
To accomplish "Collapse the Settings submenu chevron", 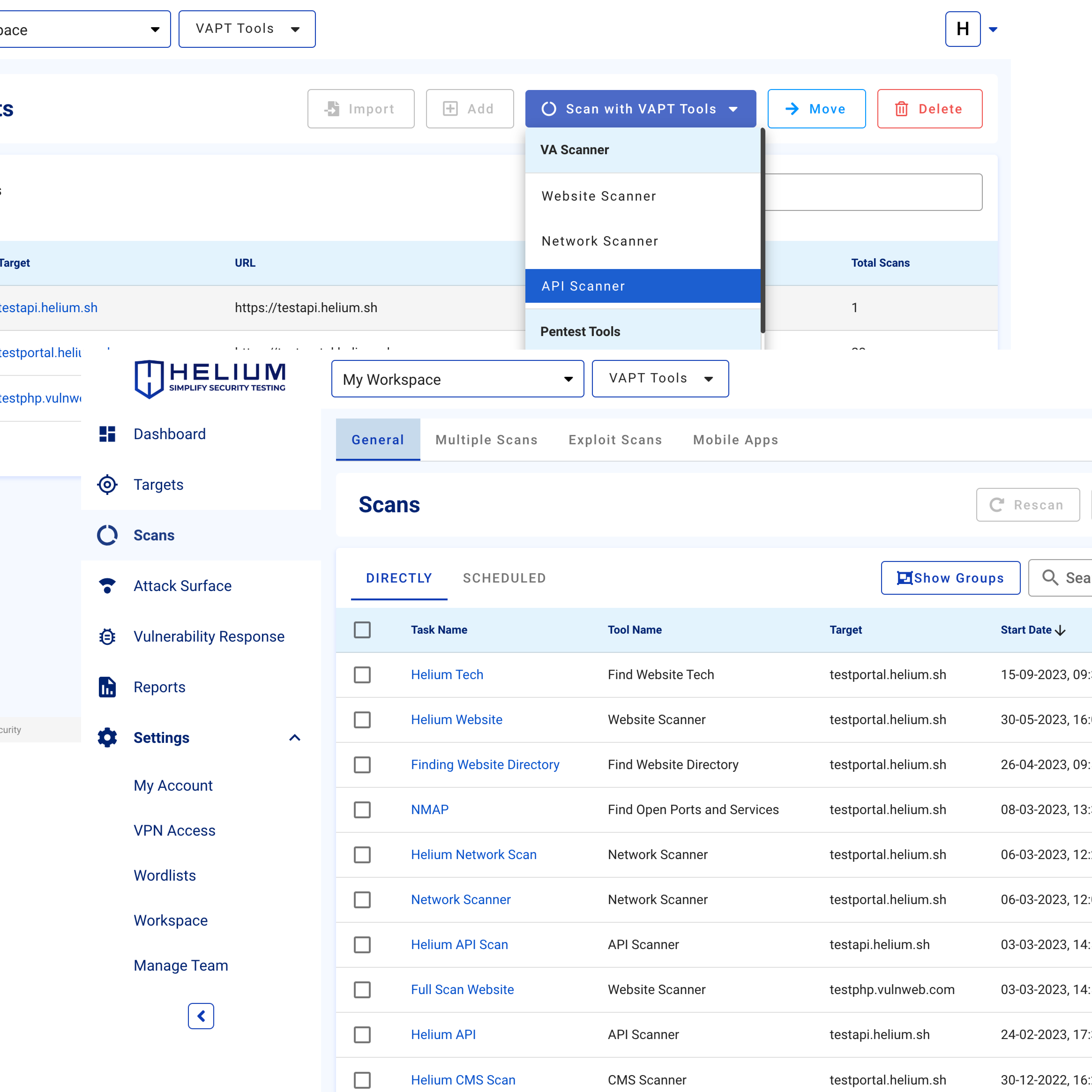I will click(295, 738).
